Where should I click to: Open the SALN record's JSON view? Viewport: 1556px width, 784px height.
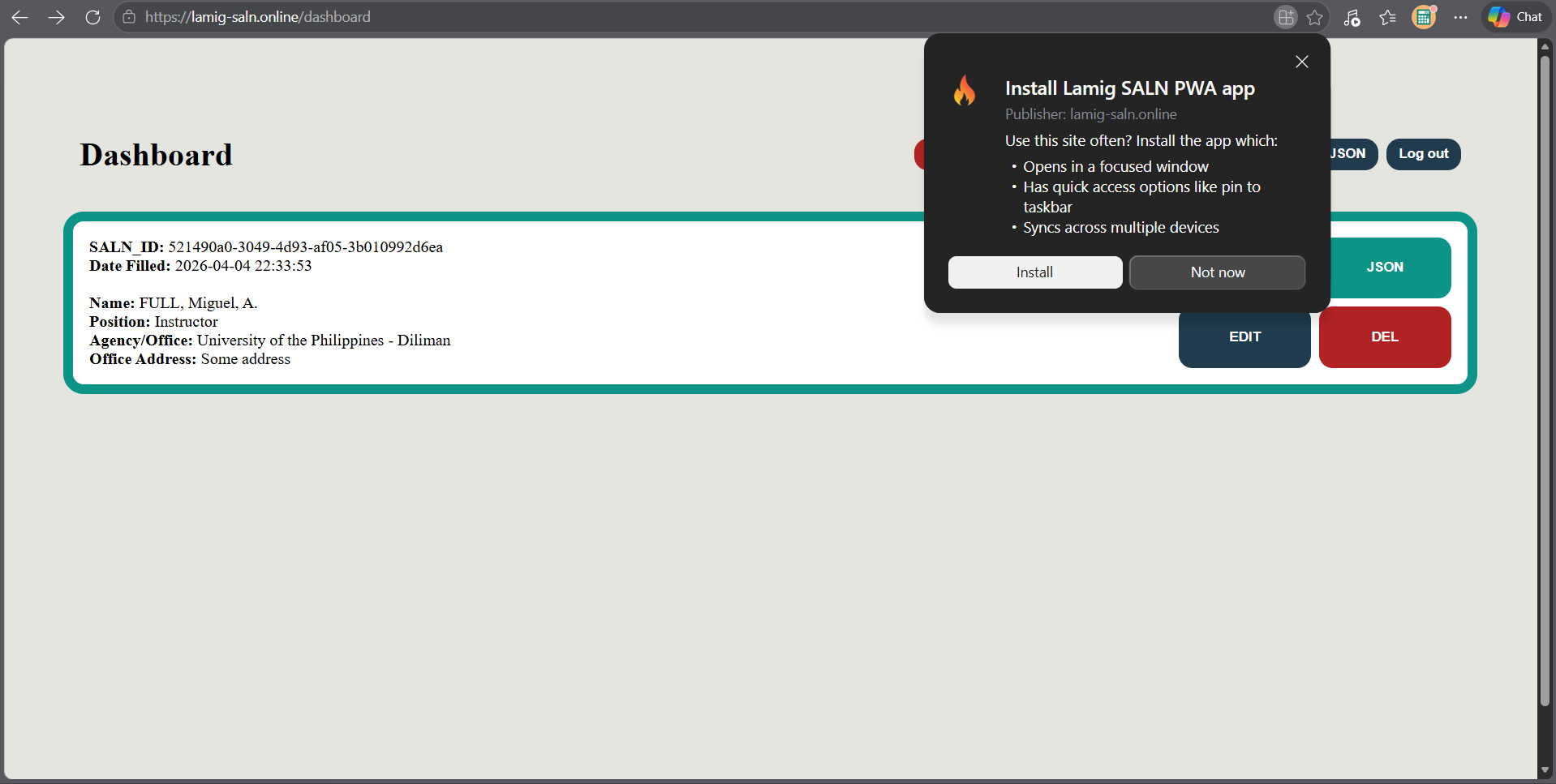(1385, 267)
